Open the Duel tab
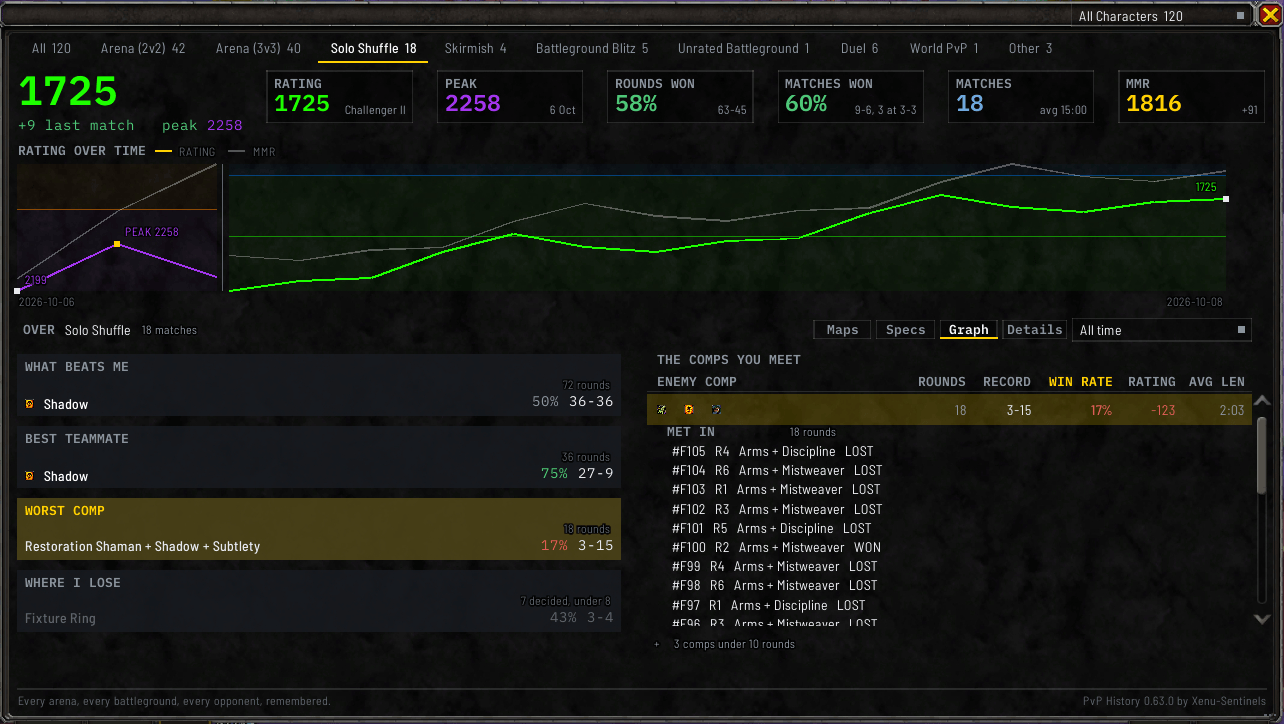Screen dimensions: 1284x724 coord(860,48)
